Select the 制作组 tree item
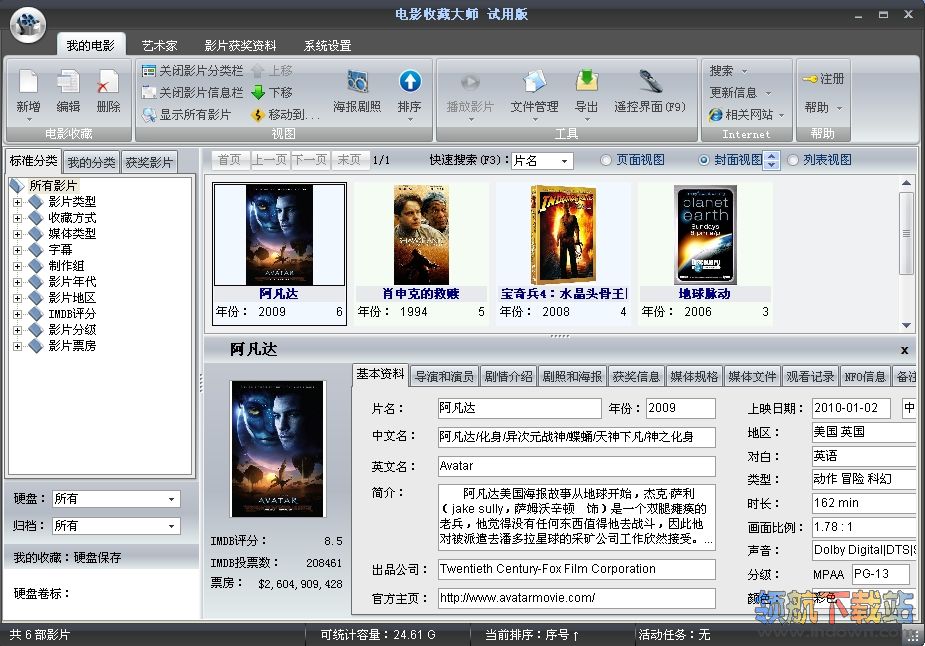 pyautogui.click(x=66, y=265)
